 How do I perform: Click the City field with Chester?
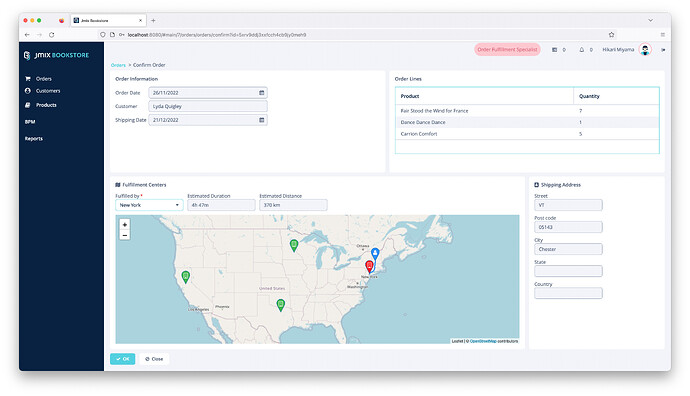(569, 249)
